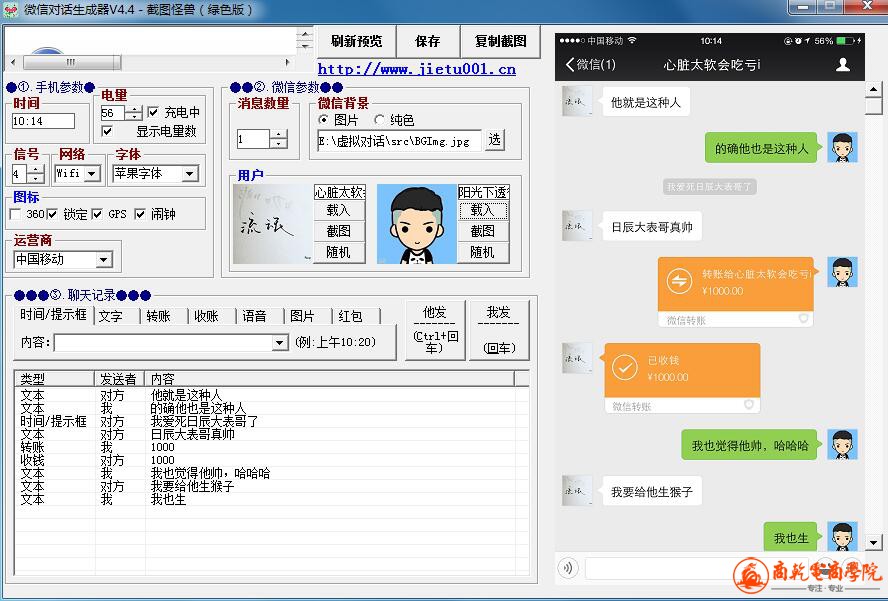Screen dimensions: 888x601
Task: Click the 消息数量 message count stepper
Action: click(x=278, y=139)
